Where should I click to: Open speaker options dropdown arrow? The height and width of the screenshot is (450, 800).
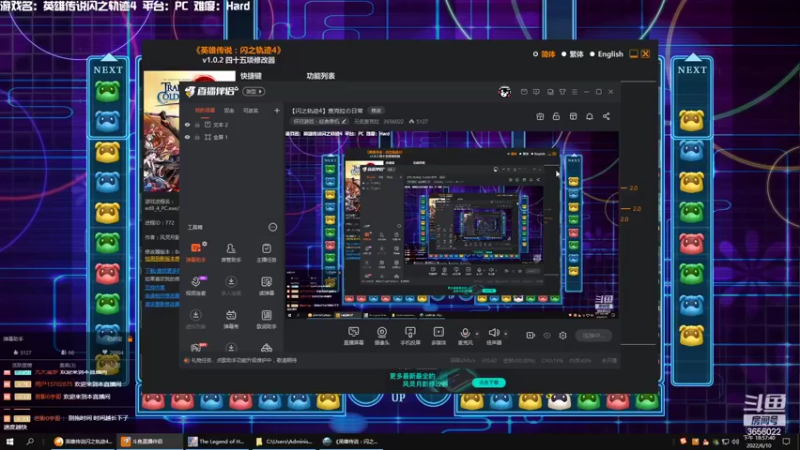506,334
